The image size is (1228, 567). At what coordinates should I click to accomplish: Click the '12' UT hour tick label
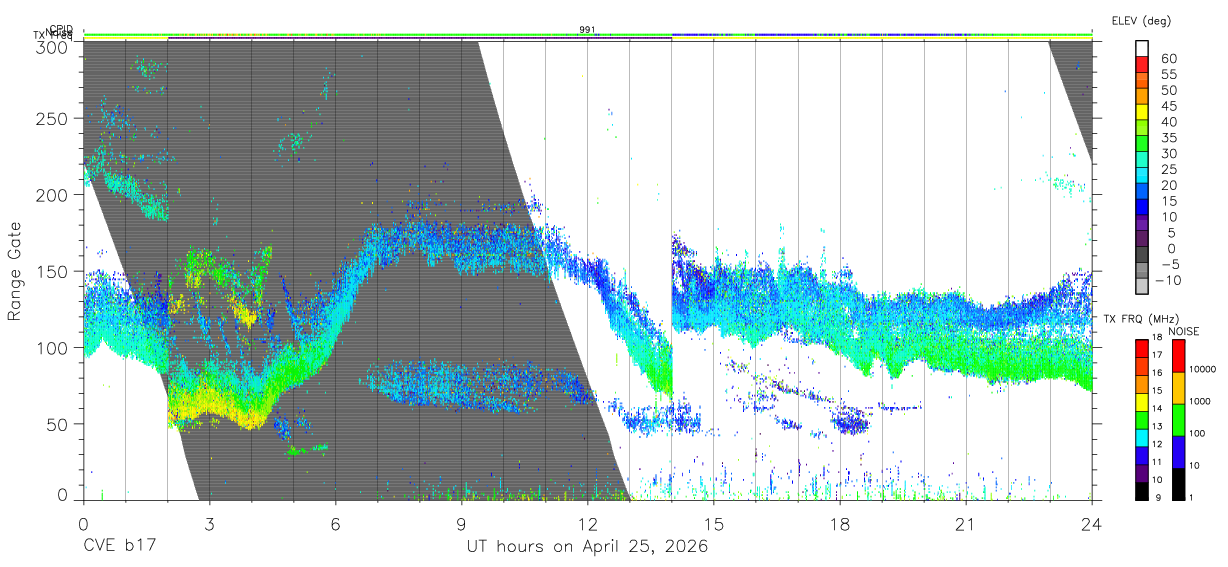[587, 524]
